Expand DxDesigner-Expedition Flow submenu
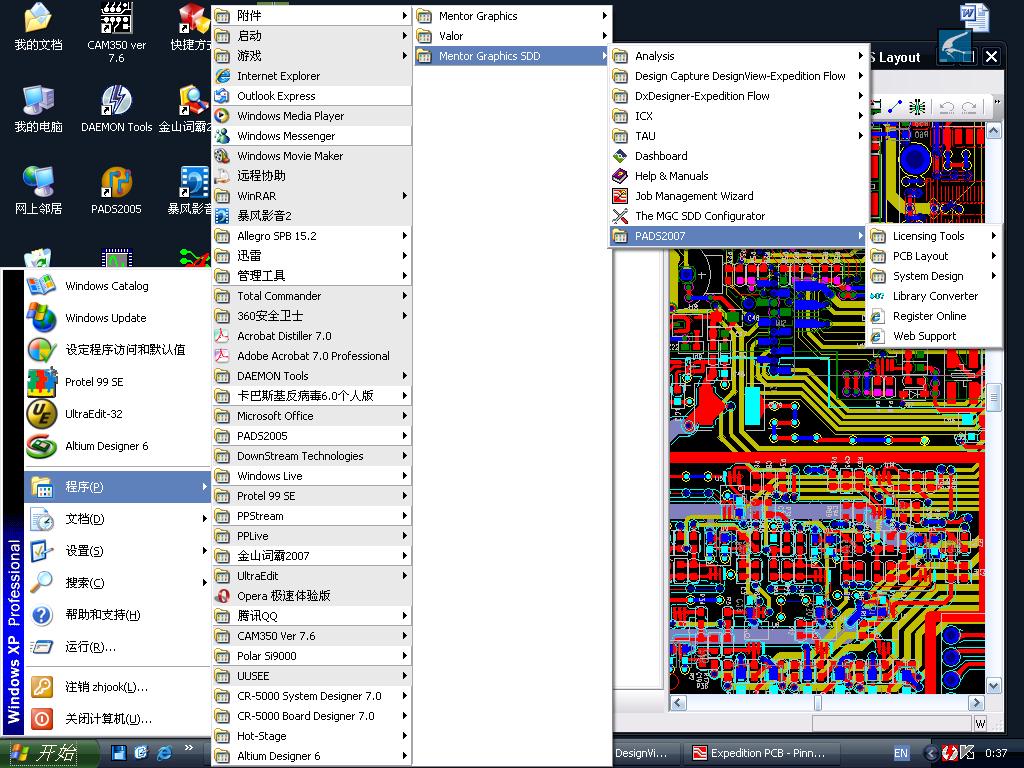1024x768 pixels. click(739, 96)
